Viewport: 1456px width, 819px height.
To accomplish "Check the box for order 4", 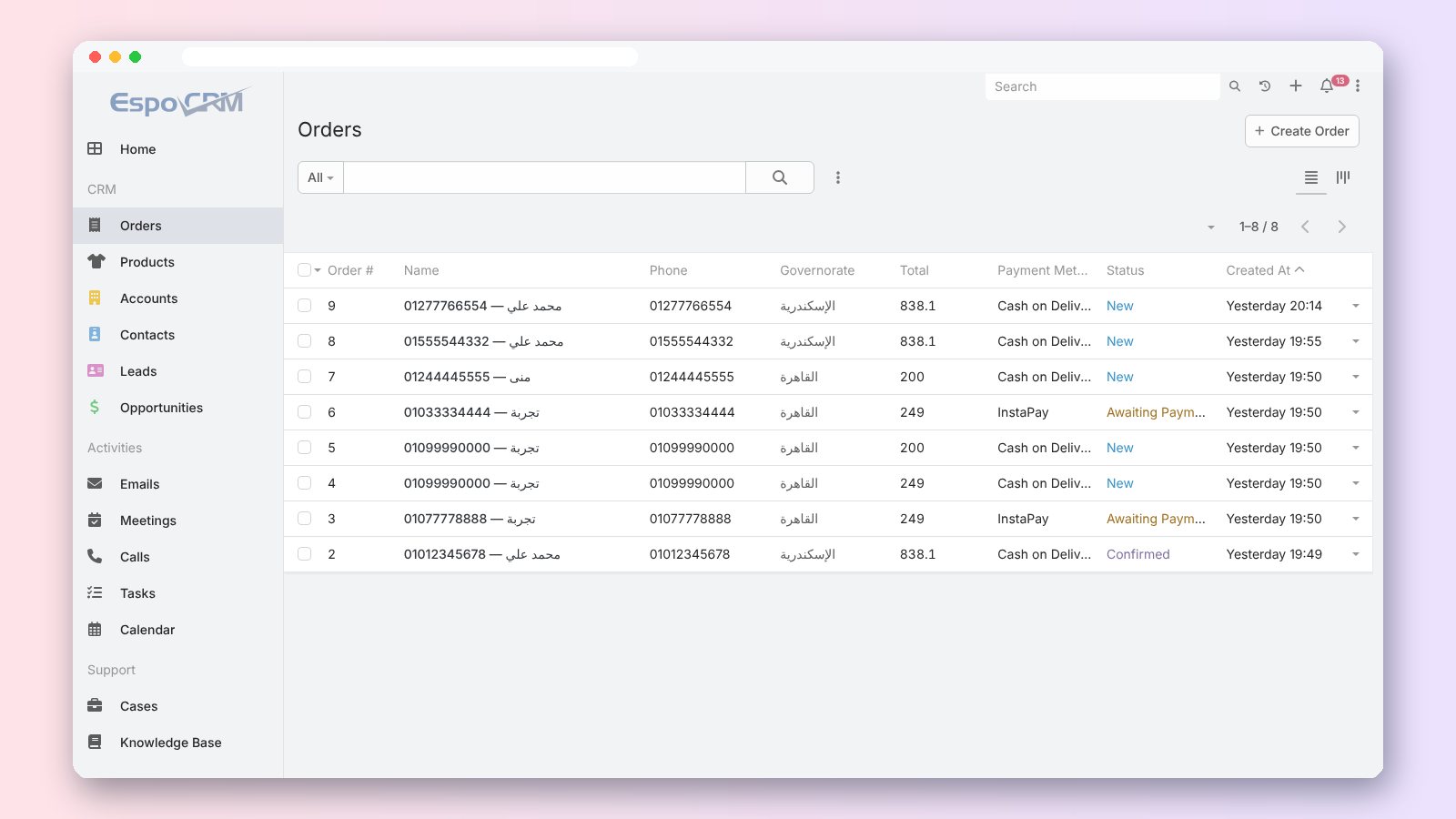I will click(x=304, y=483).
